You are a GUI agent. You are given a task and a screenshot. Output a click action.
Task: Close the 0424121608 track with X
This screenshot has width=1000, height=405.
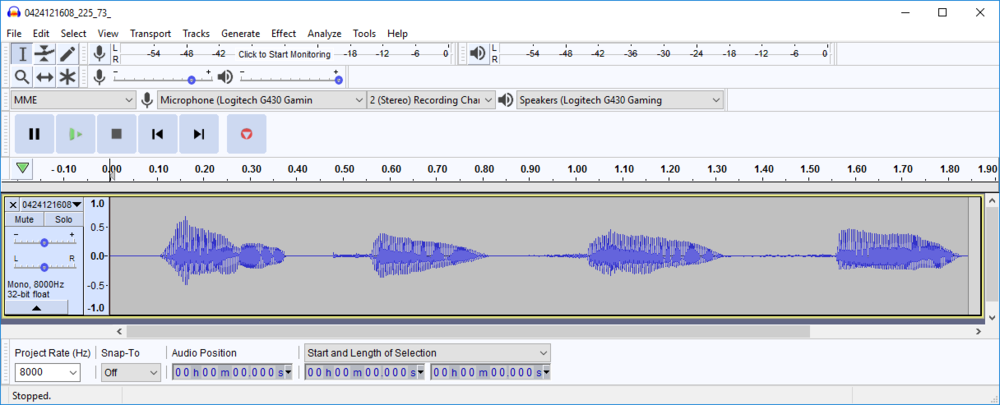pyautogui.click(x=13, y=205)
